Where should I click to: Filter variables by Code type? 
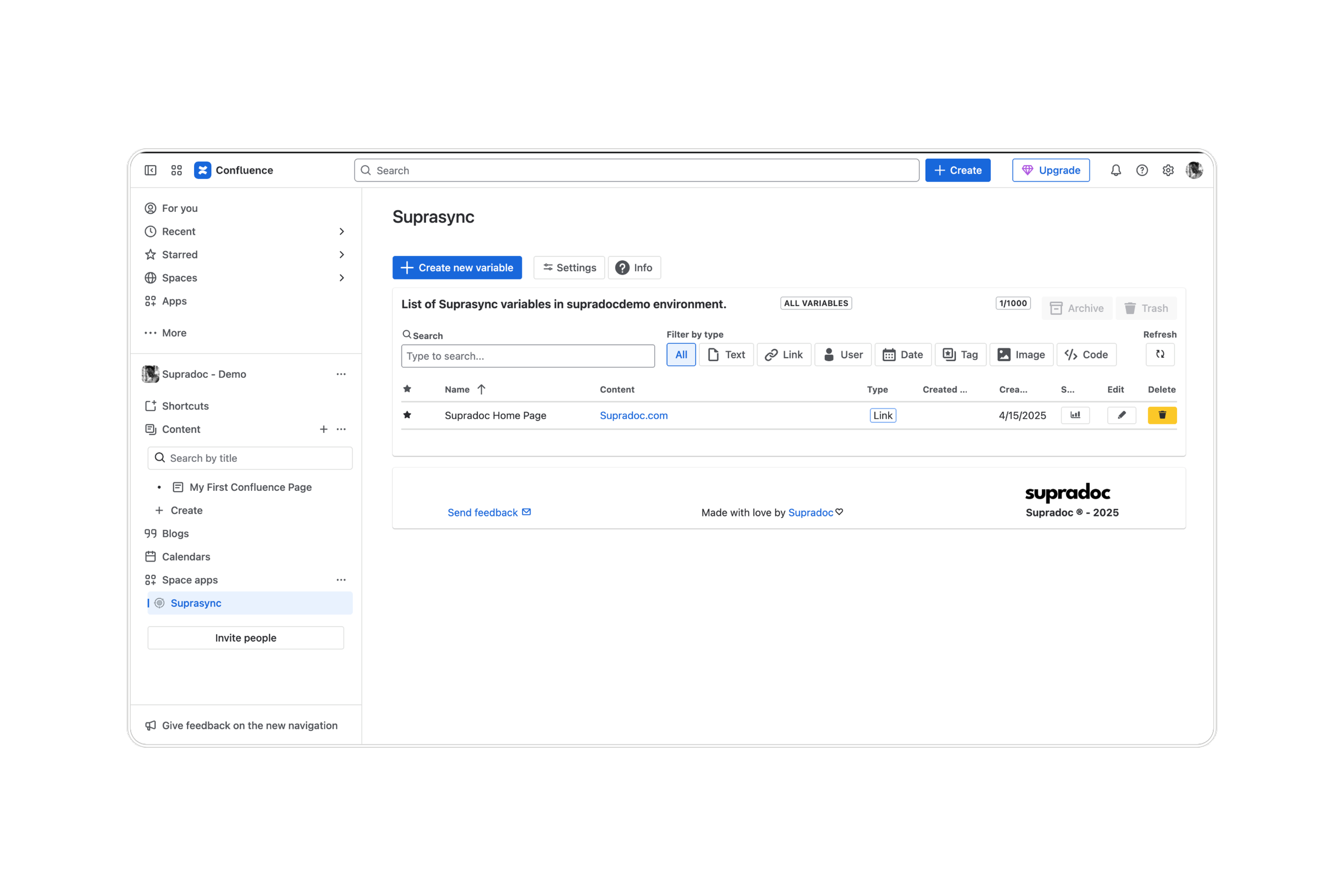(x=1086, y=355)
